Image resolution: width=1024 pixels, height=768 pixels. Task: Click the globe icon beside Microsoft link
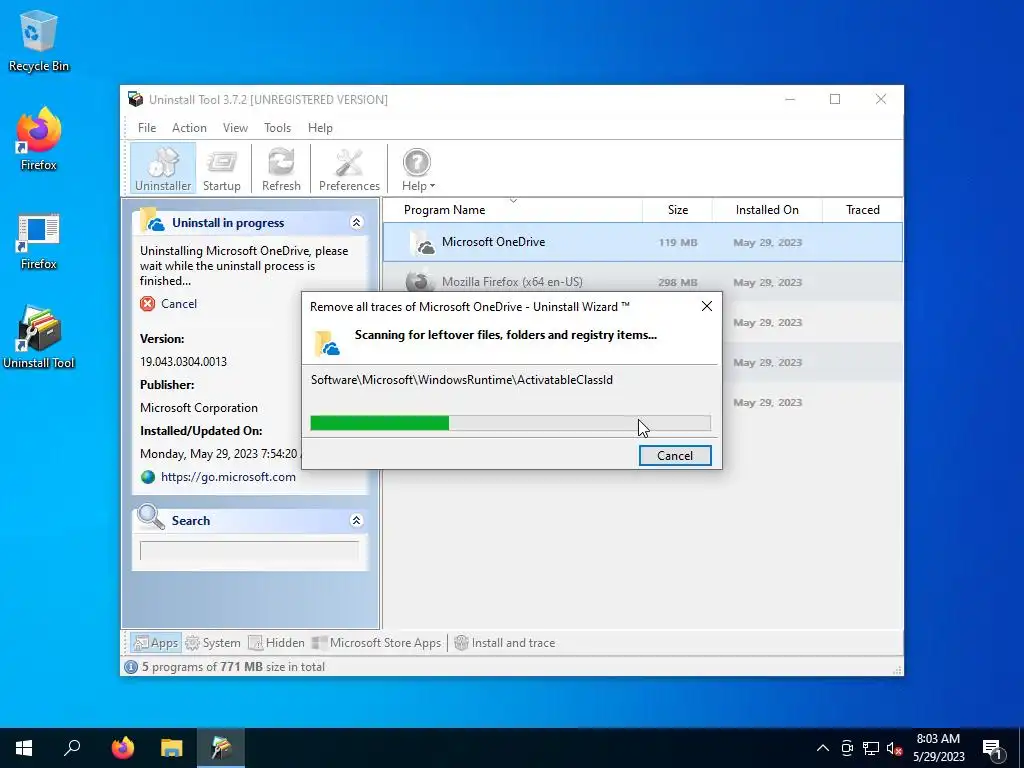coord(148,477)
